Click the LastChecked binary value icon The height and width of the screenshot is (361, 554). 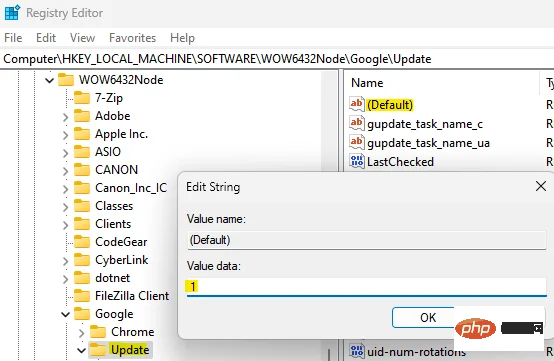356,161
